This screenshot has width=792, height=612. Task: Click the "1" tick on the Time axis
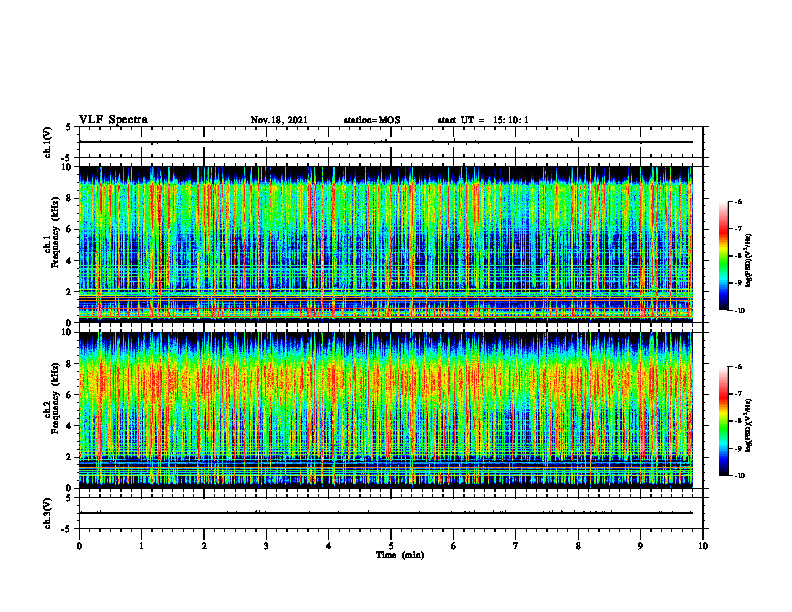coord(141,546)
